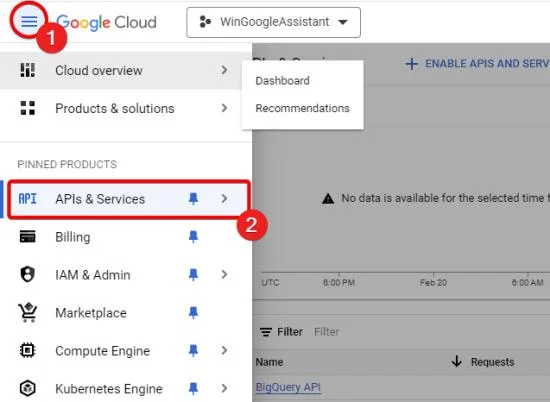Click the Compute Engine chip icon
The width and height of the screenshot is (550, 402).
pyautogui.click(x=27, y=350)
